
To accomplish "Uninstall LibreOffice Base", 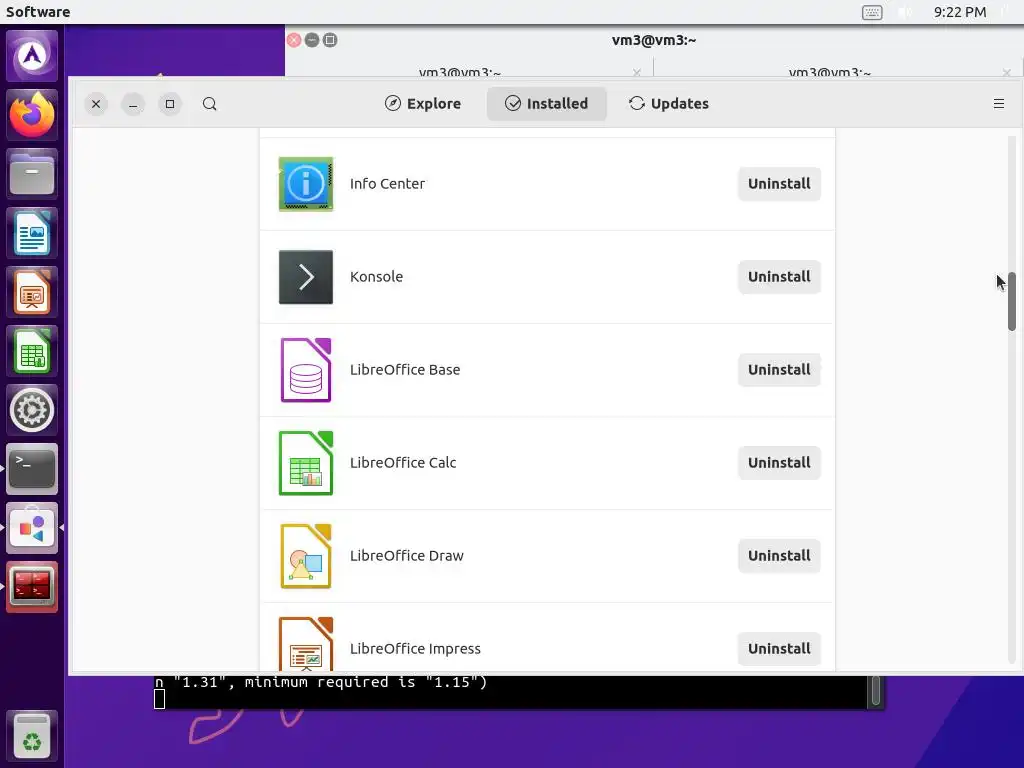I will click(x=779, y=370).
